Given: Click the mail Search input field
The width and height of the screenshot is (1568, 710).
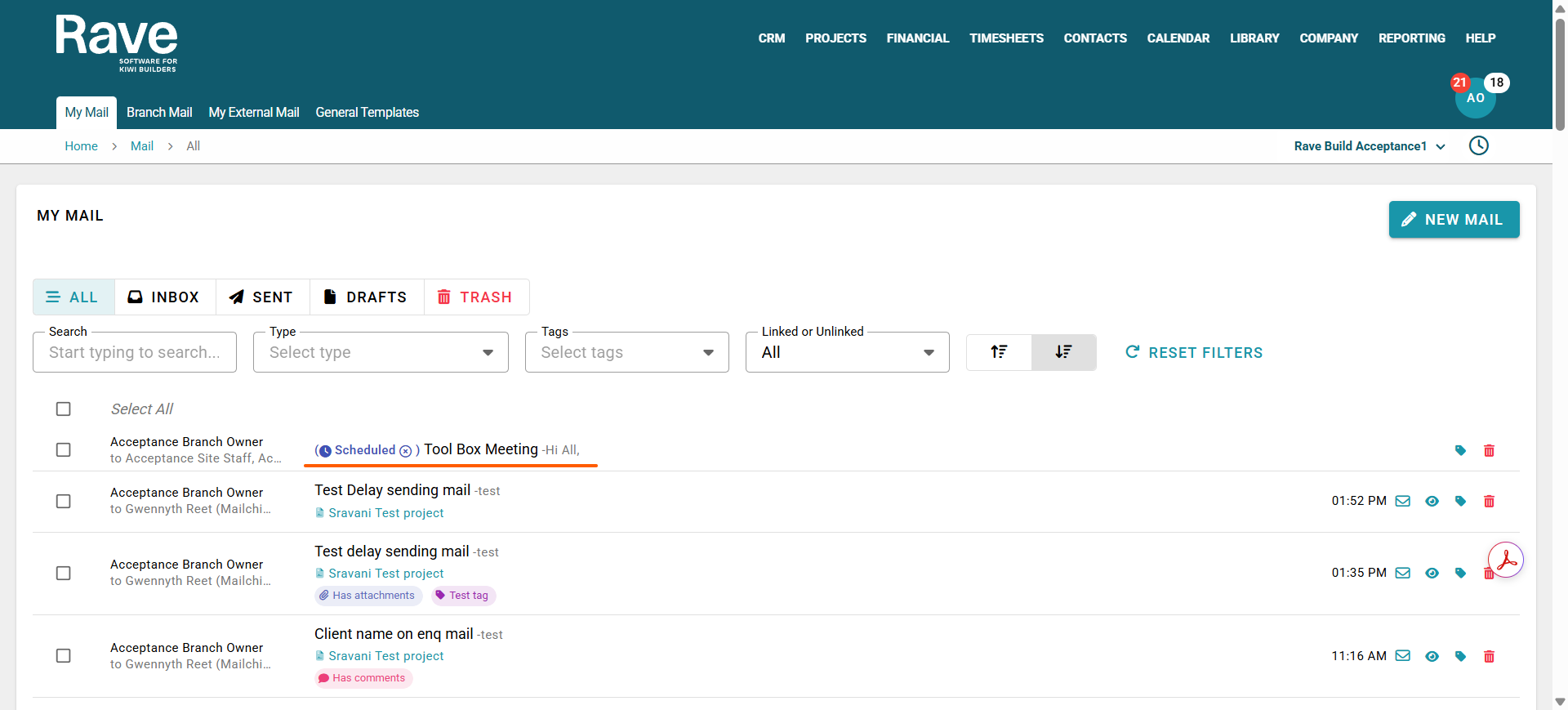Looking at the screenshot, I should click(135, 352).
